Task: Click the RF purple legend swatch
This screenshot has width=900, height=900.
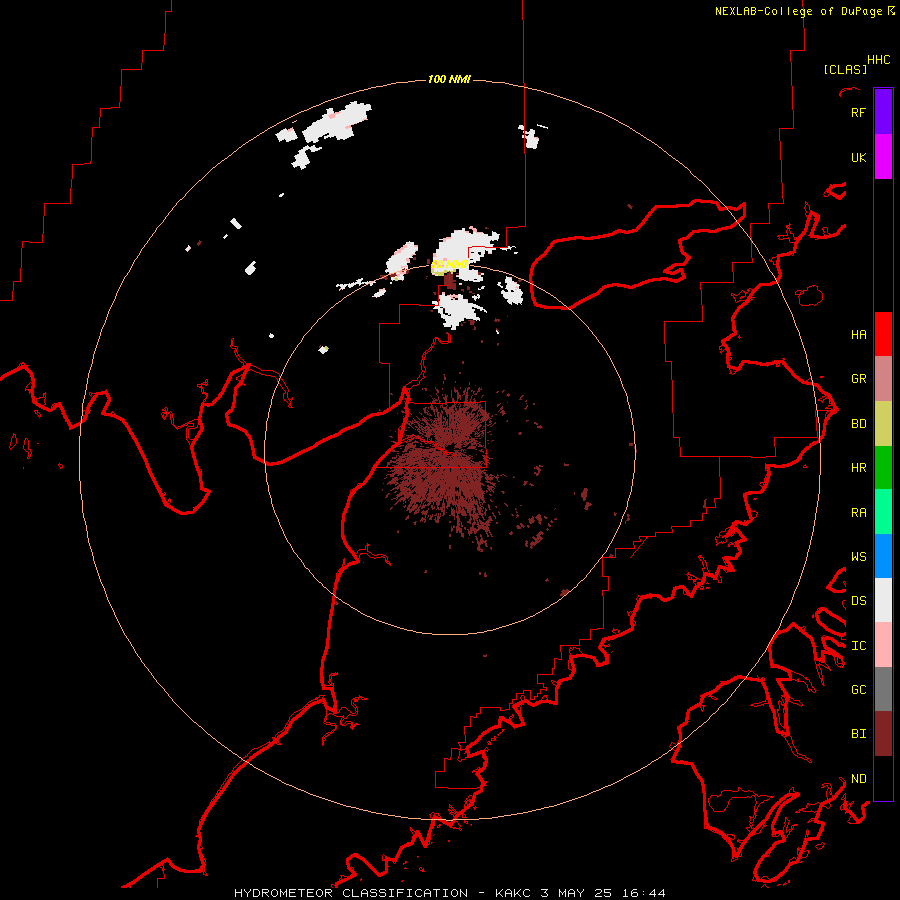Action: (883, 112)
